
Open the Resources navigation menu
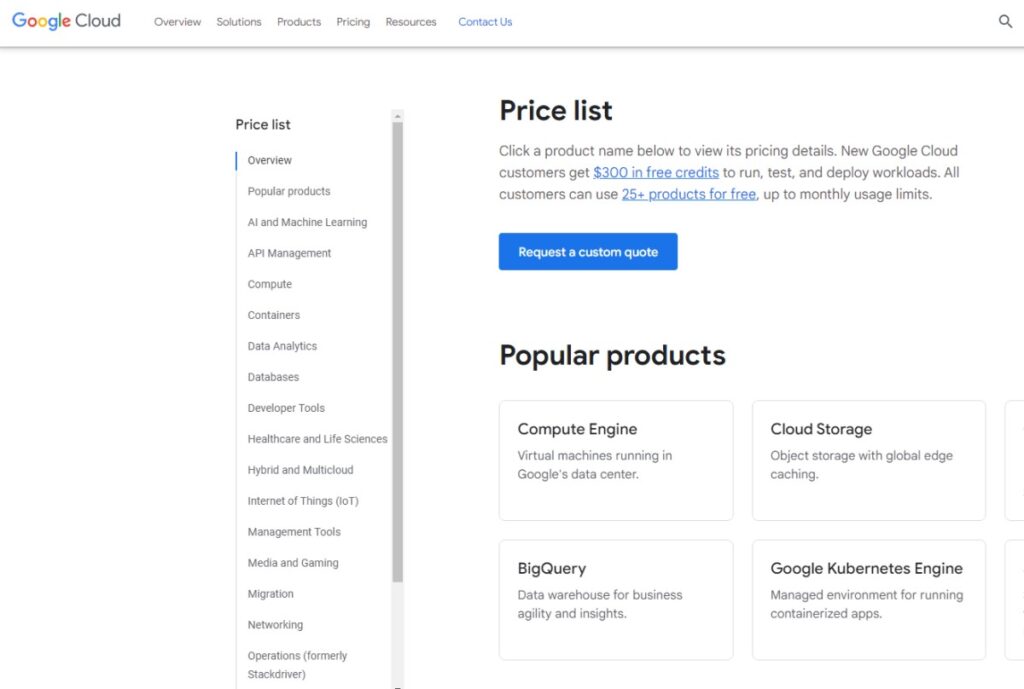(x=411, y=22)
